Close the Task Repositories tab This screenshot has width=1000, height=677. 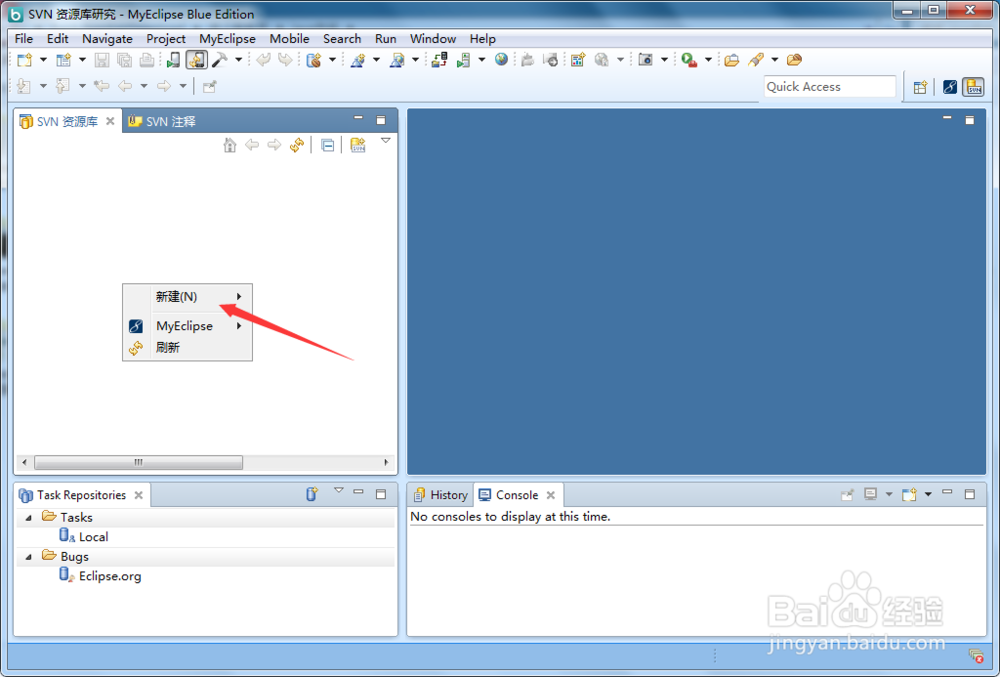138,495
